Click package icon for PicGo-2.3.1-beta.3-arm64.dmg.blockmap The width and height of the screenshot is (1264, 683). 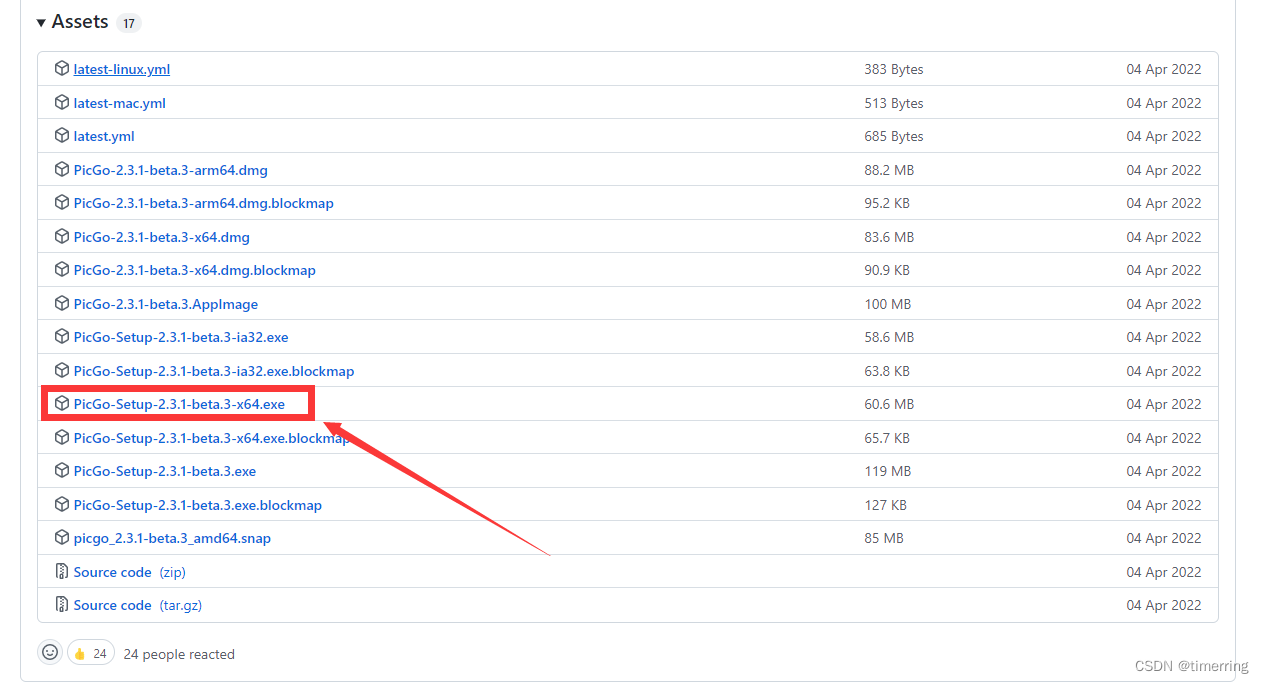pyautogui.click(x=62, y=203)
